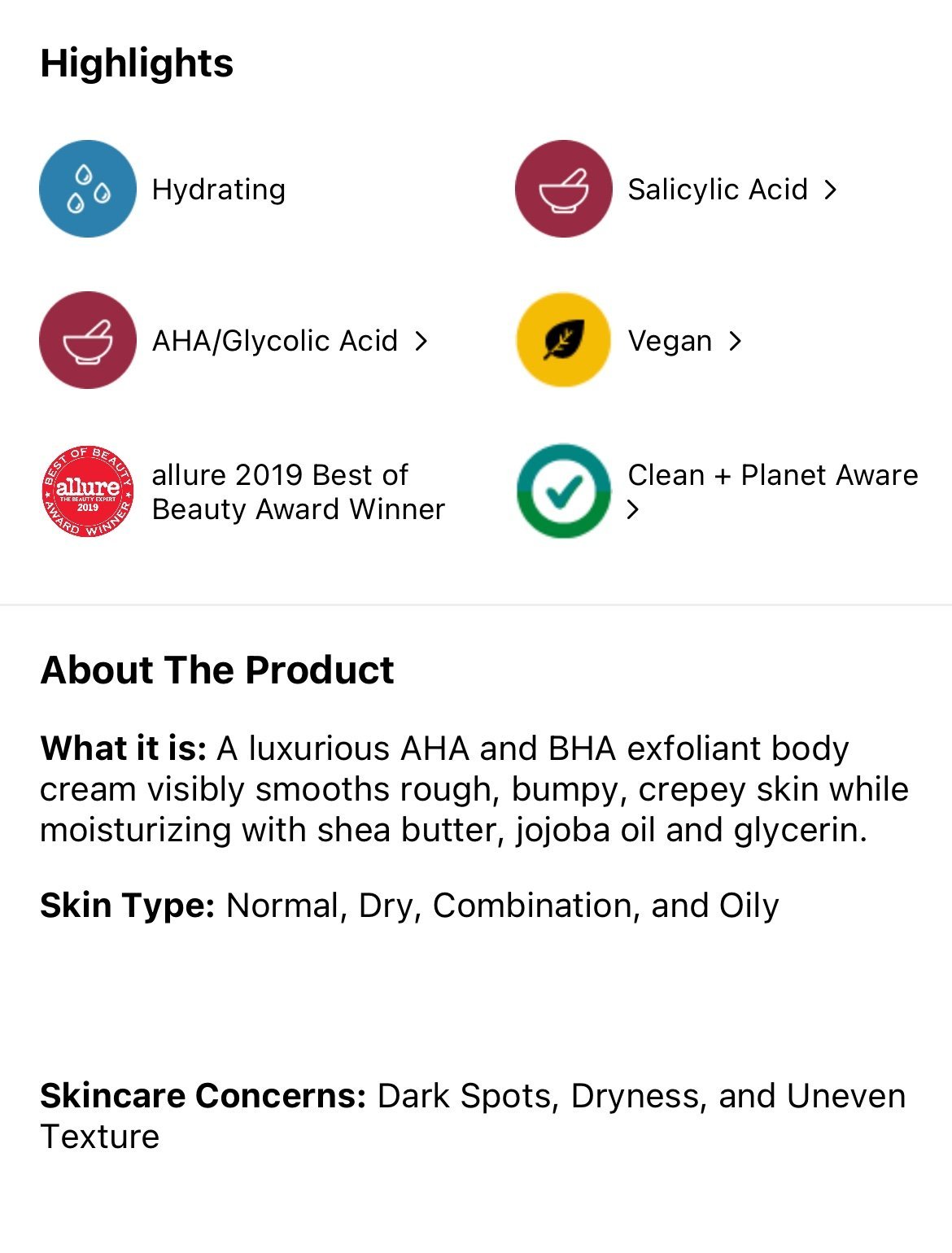This screenshot has width=952, height=1253.
Task: Tap the AHA/Glycolic Acid mortar bowl icon
Action: 88,340
